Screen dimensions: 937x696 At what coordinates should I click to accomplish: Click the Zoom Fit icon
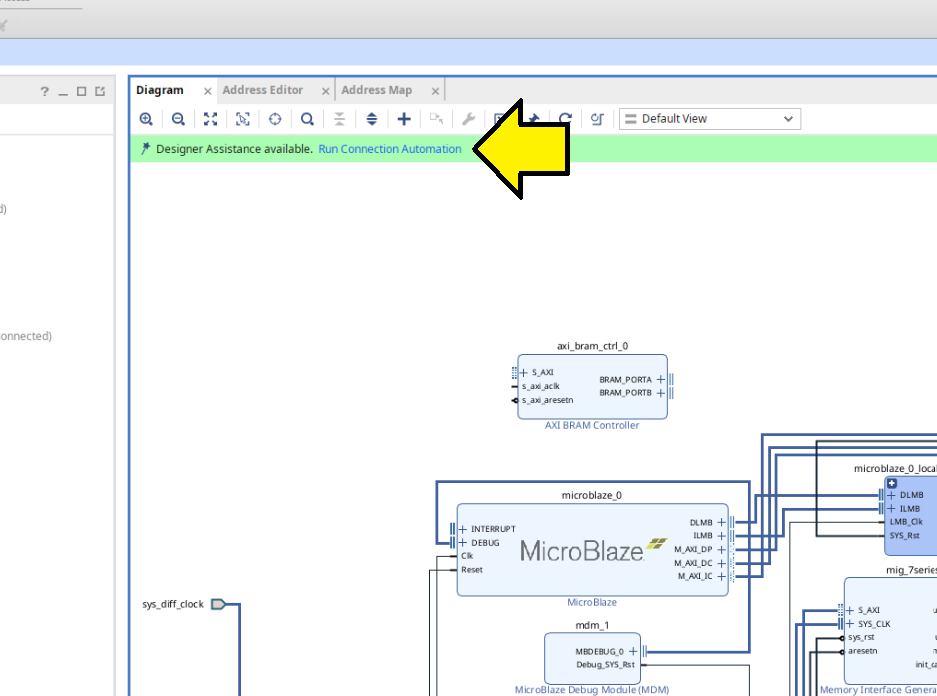pyautogui.click(x=210, y=119)
